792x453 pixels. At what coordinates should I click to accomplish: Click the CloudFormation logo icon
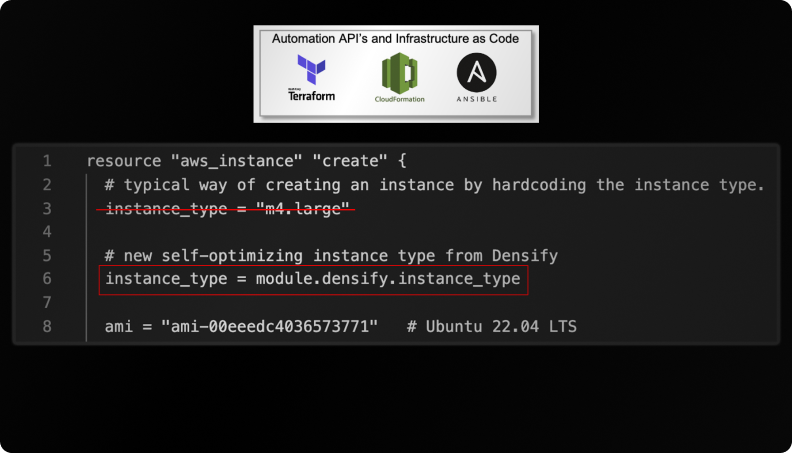[x=399, y=73]
